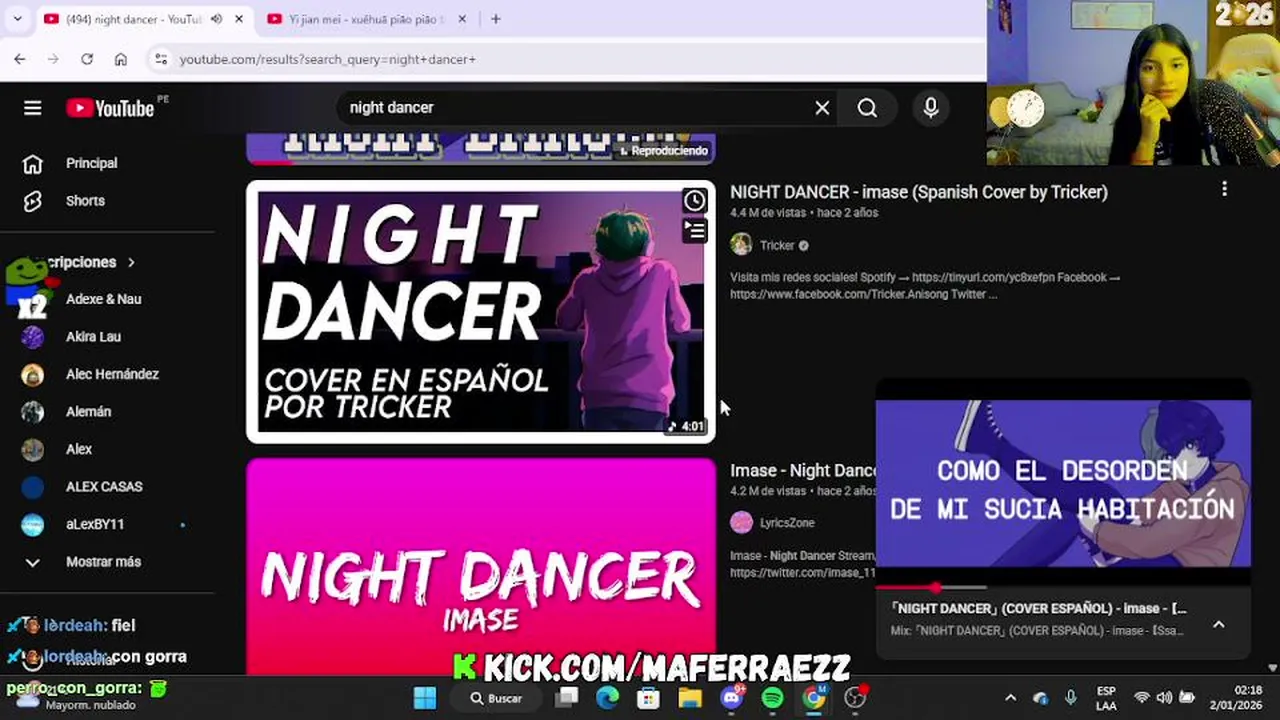Open the LyricsZone channel avatar
The image size is (1280, 720).
click(741, 522)
